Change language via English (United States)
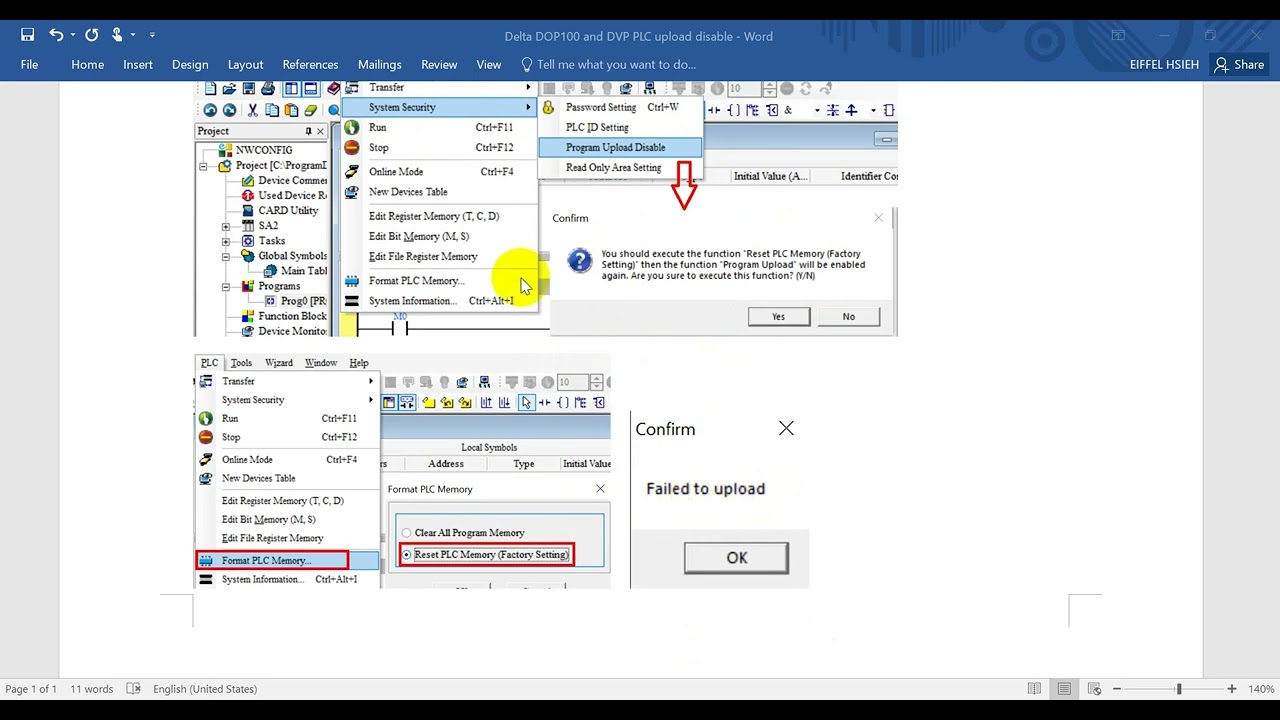Image resolution: width=1280 pixels, height=720 pixels. pyautogui.click(x=205, y=689)
